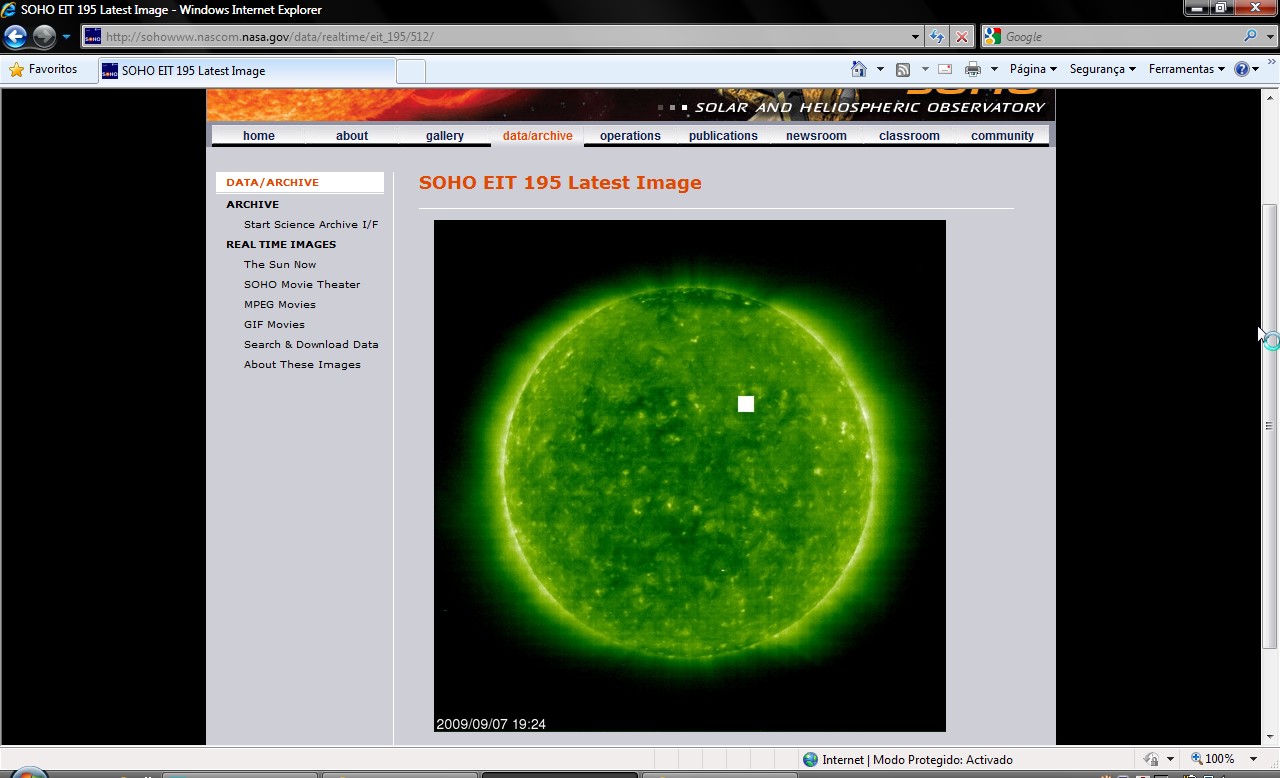Click the SOHO banner logo at top
The height and width of the screenshot is (778, 1280).
click(630, 104)
